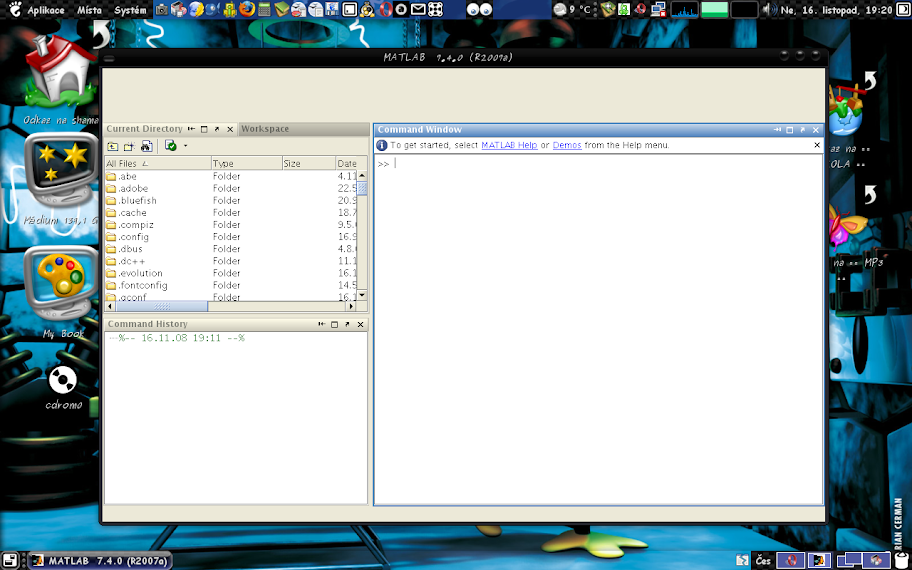This screenshot has height=570, width=912.
Task: Open the reports dropdown arrow in Current Directory
Action: 185,146
